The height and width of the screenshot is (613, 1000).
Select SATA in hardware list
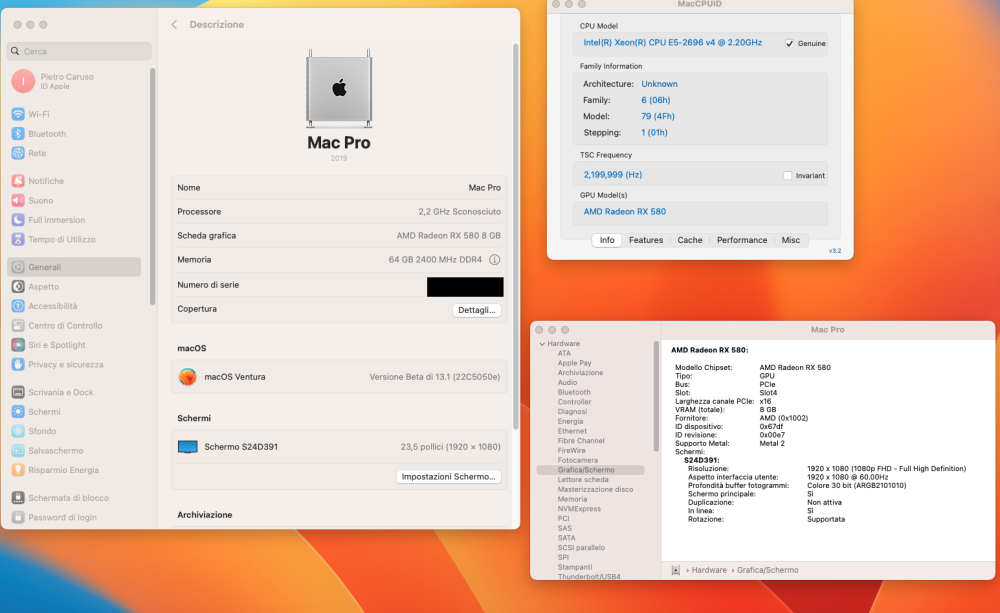566,538
